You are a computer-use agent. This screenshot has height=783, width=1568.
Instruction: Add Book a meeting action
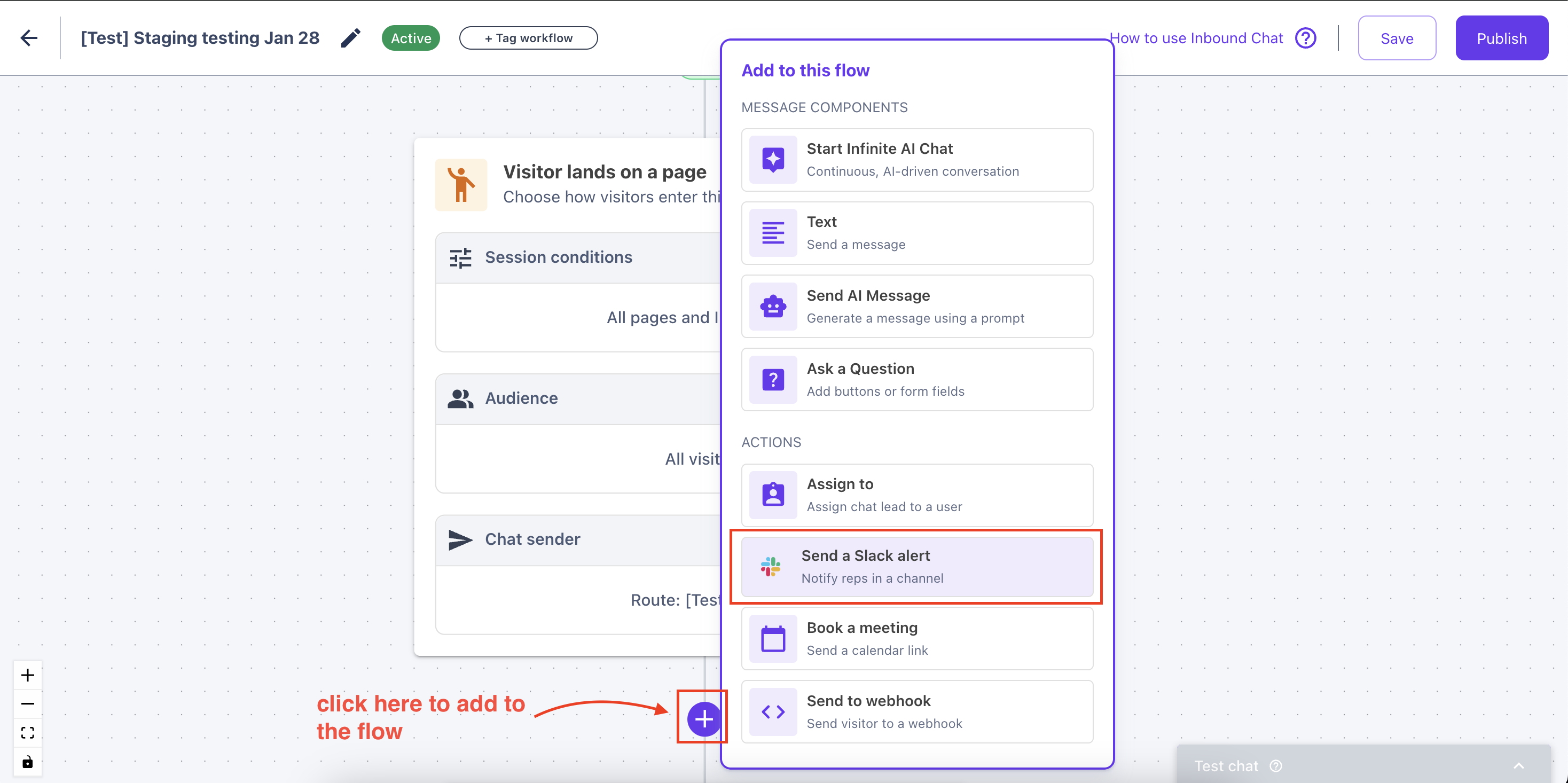[x=916, y=638]
